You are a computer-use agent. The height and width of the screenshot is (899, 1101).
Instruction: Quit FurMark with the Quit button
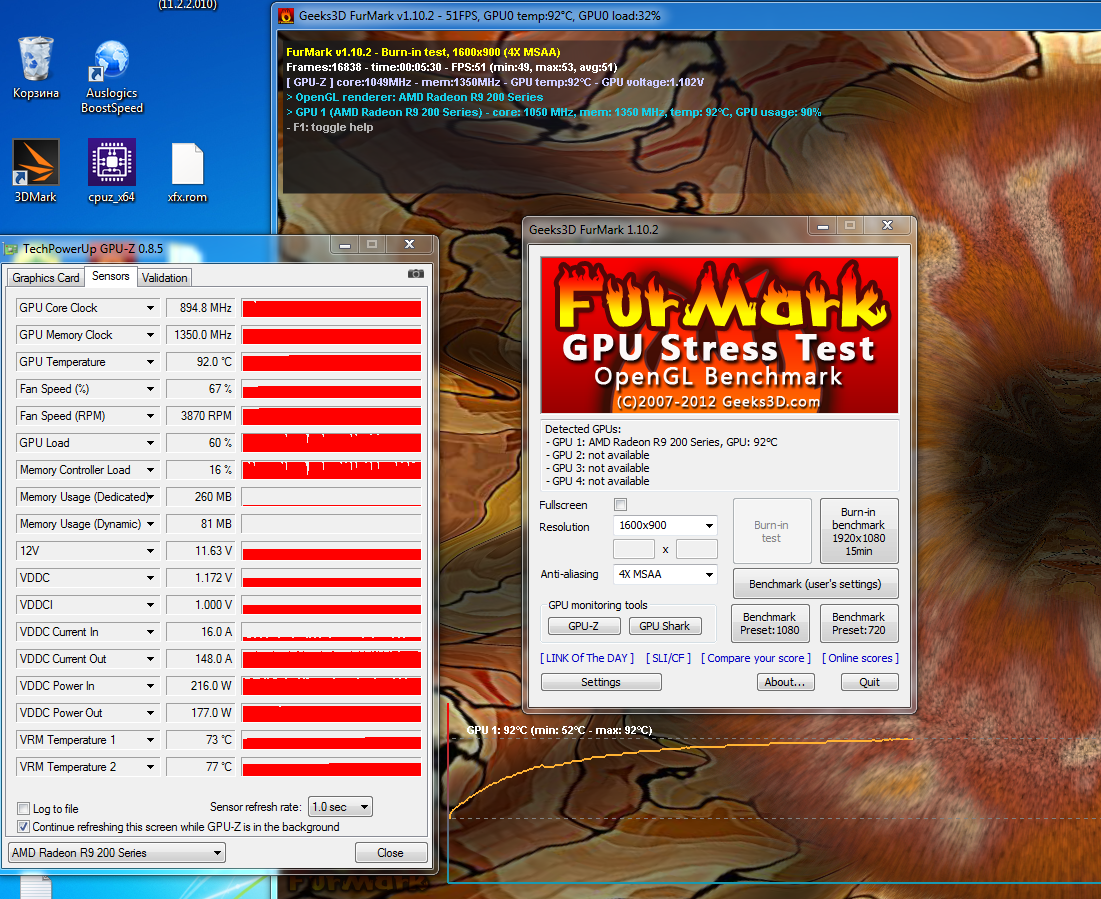tap(869, 682)
